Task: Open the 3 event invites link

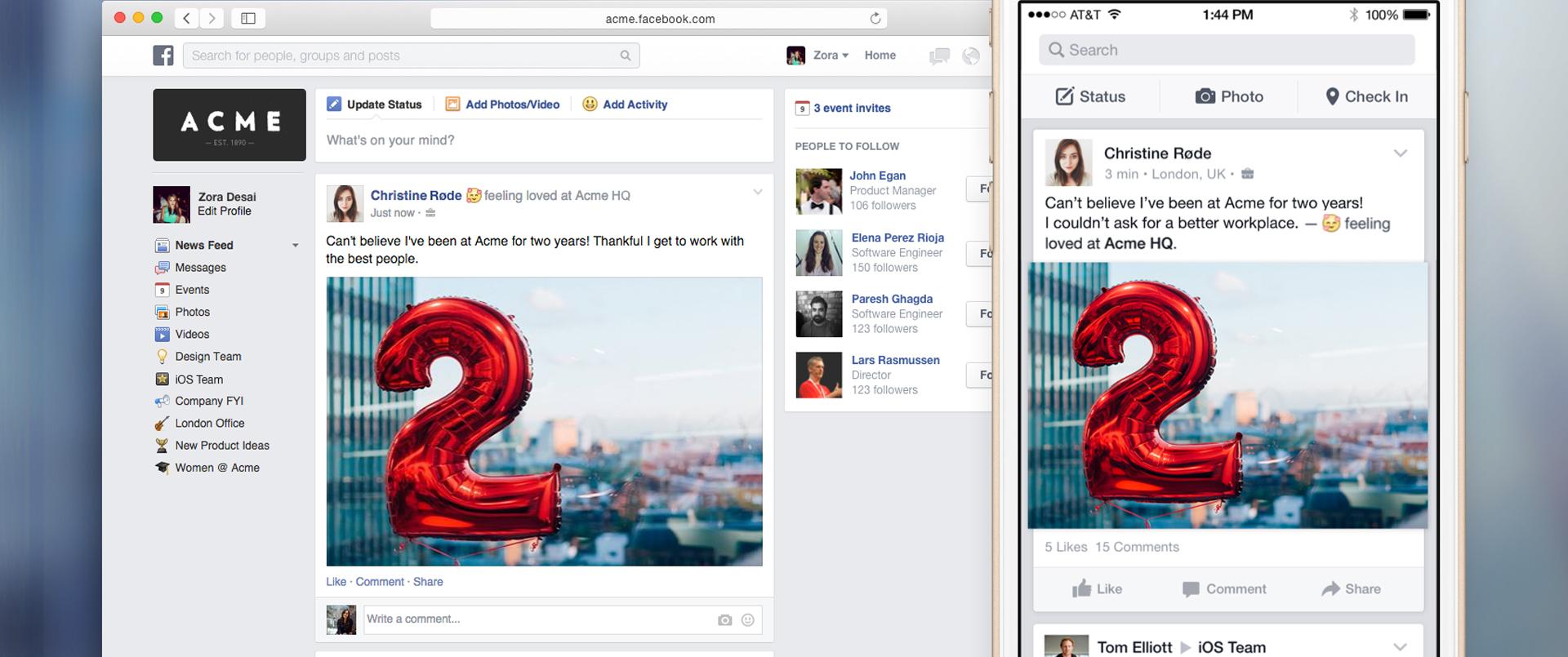Action: click(852, 108)
